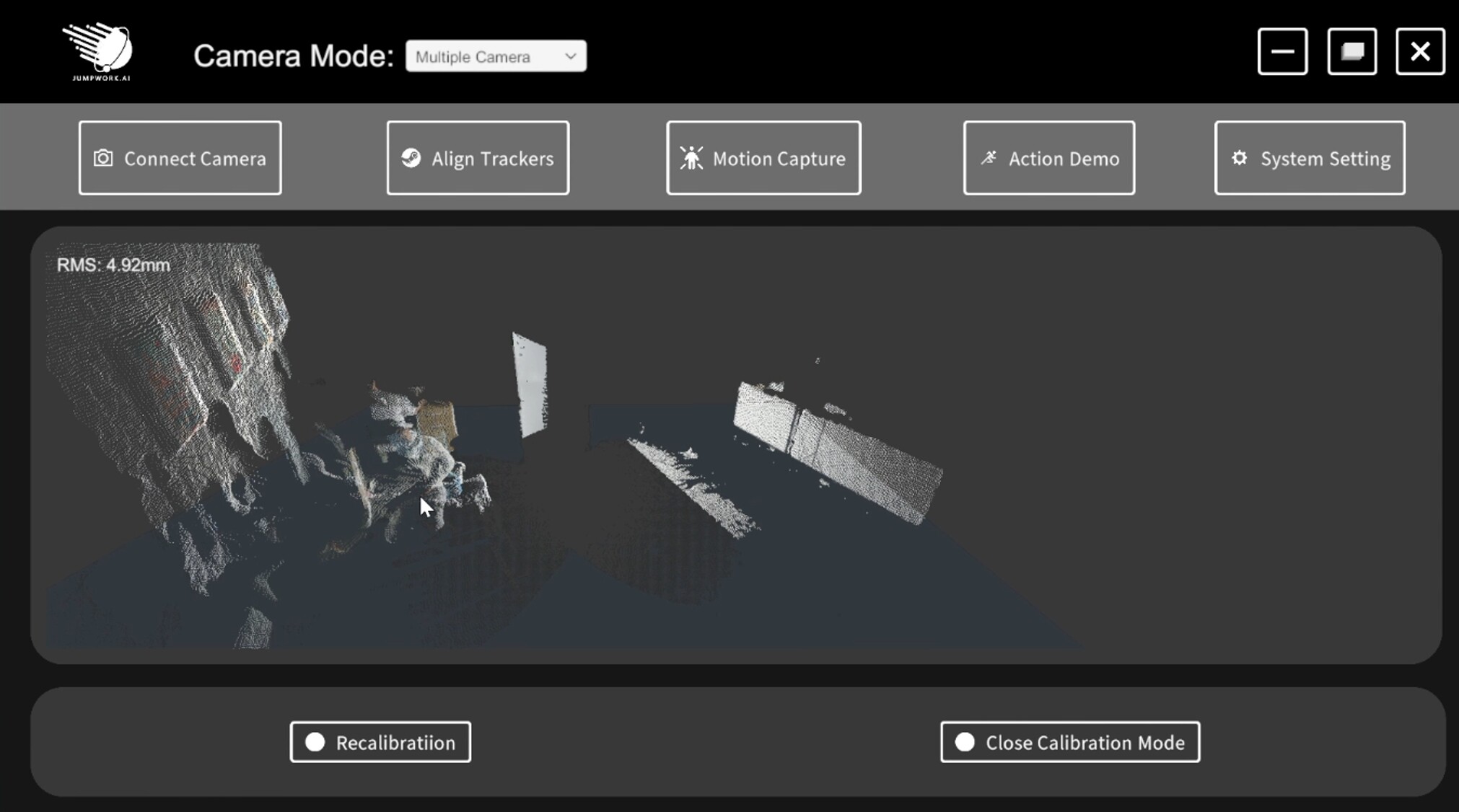Image resolution: width=1459 pixels, height=812 pixels.
Task: Click the running figure icon on Action Demo
Action: [x=990, y=157]
